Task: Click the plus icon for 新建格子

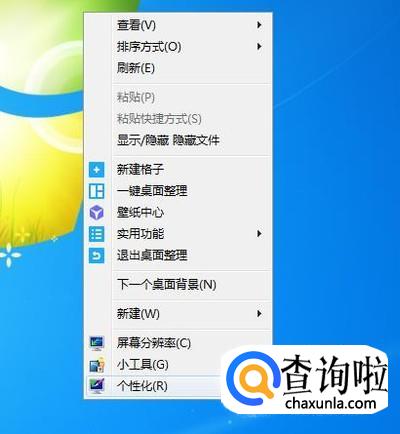Action: click(96, 170)
